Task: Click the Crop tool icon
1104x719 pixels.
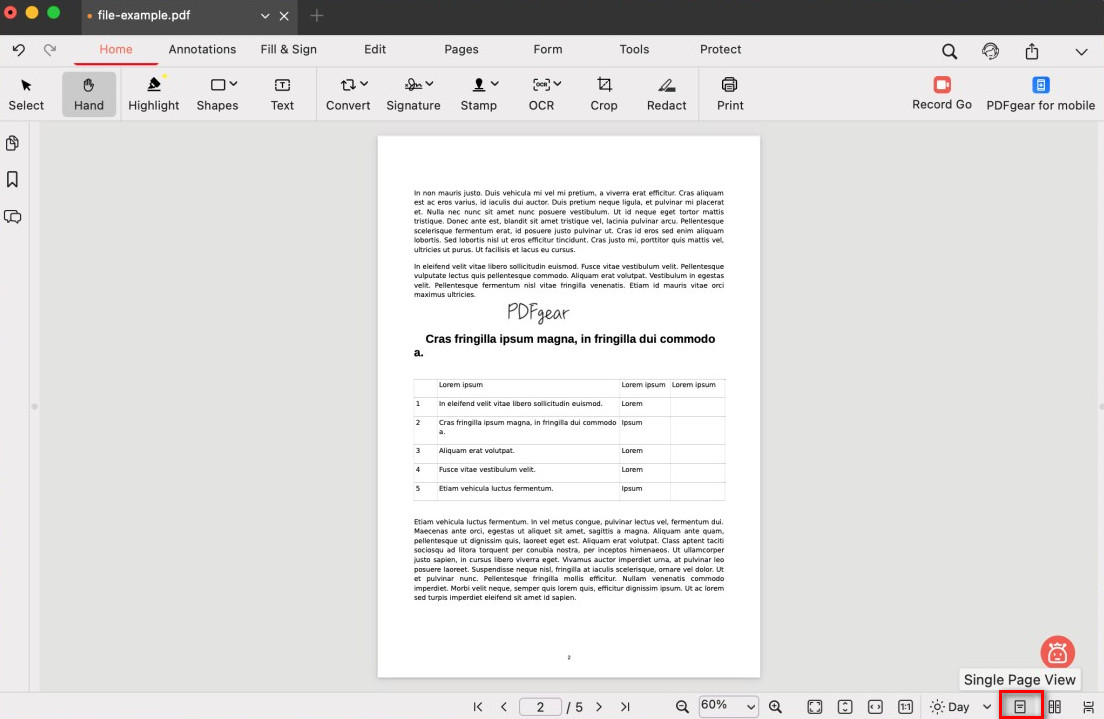Action: 604,85
